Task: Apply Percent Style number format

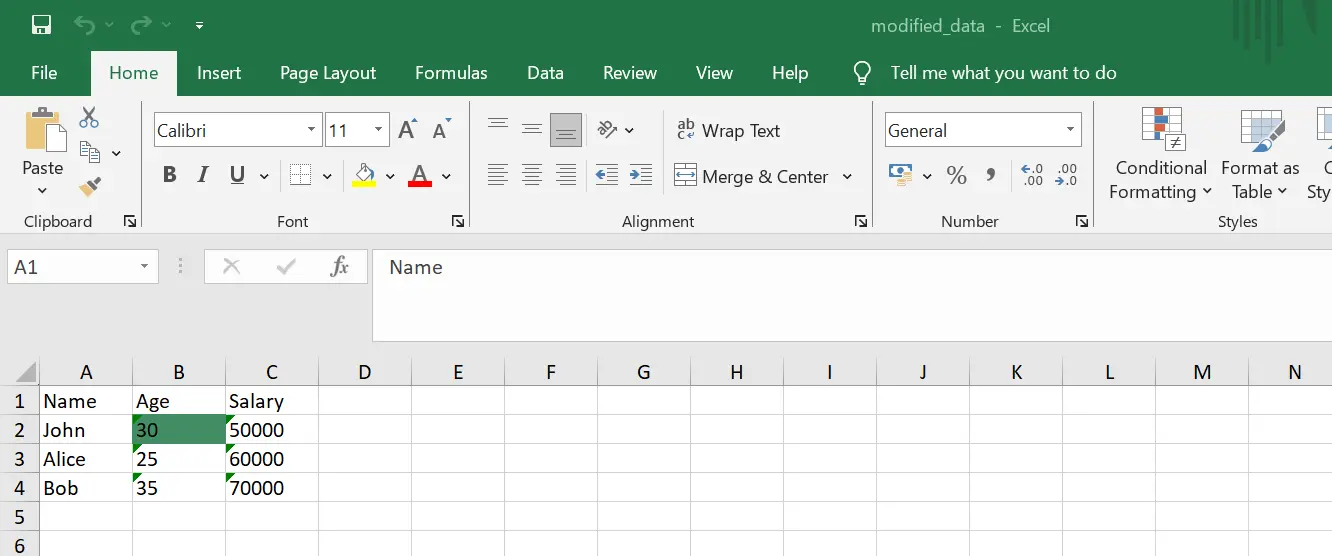Action: (x=956, y=176)
